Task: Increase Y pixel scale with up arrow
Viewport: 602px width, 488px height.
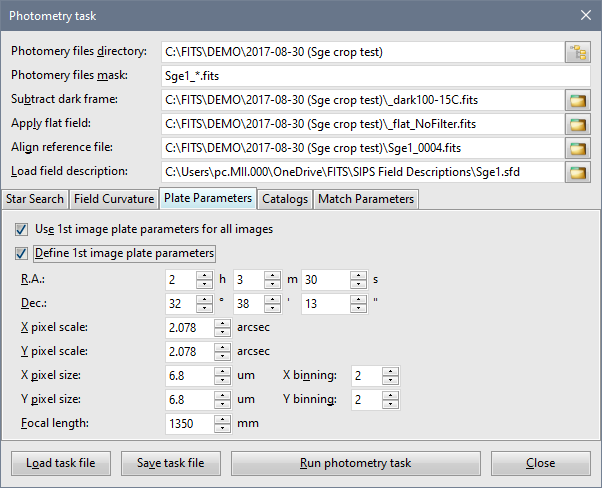Action: (222, 347)
